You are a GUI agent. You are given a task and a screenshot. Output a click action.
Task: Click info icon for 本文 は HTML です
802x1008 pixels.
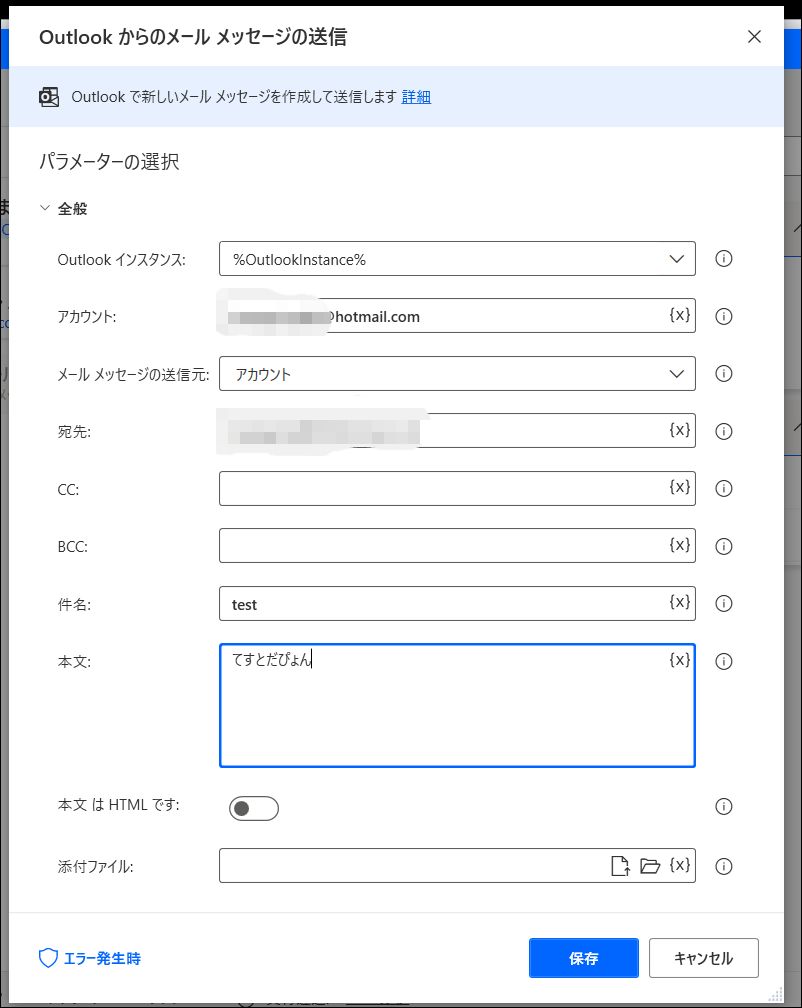(724, 806)
